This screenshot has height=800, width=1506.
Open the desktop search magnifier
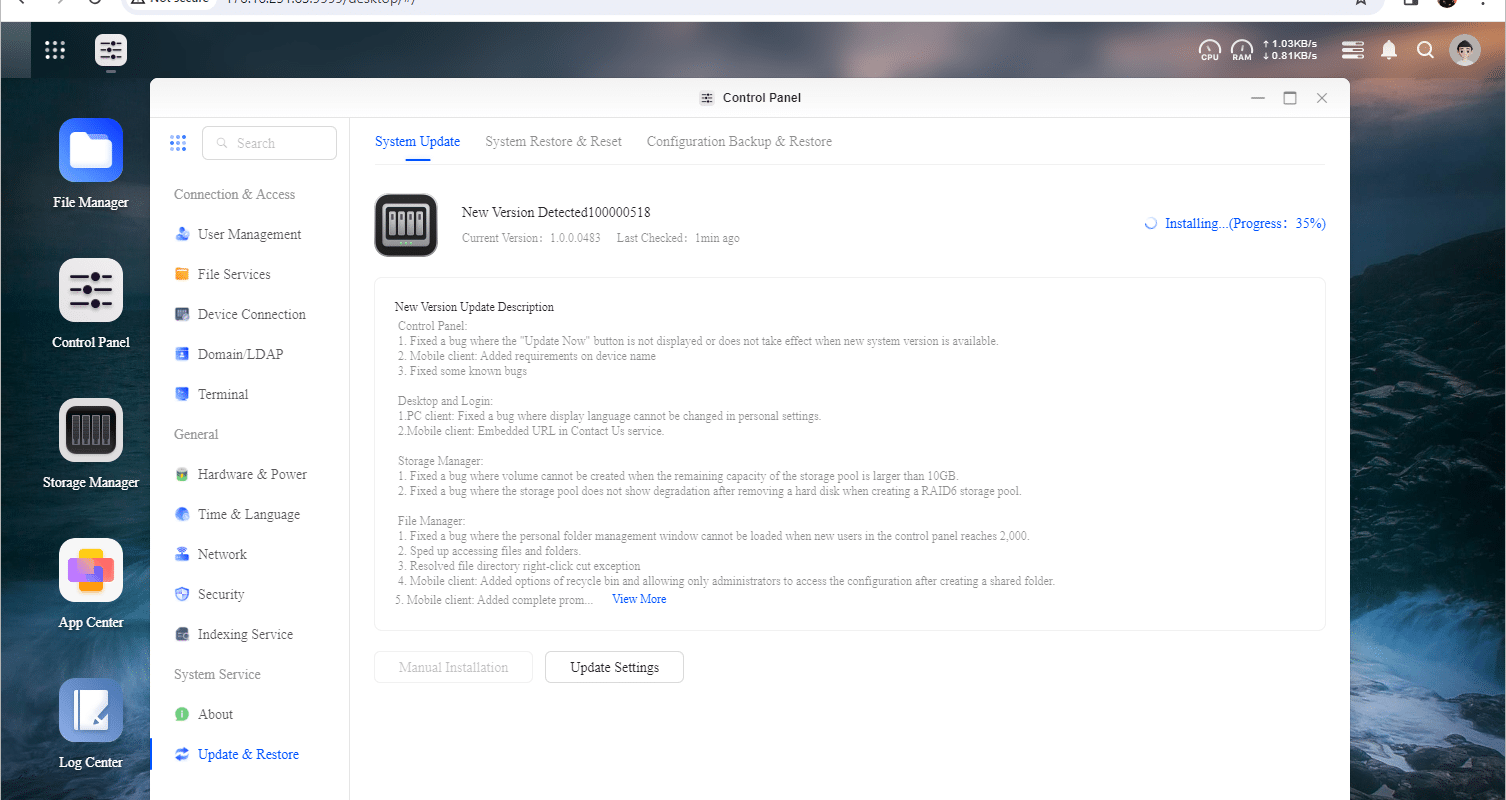(x=1426, y=50)
